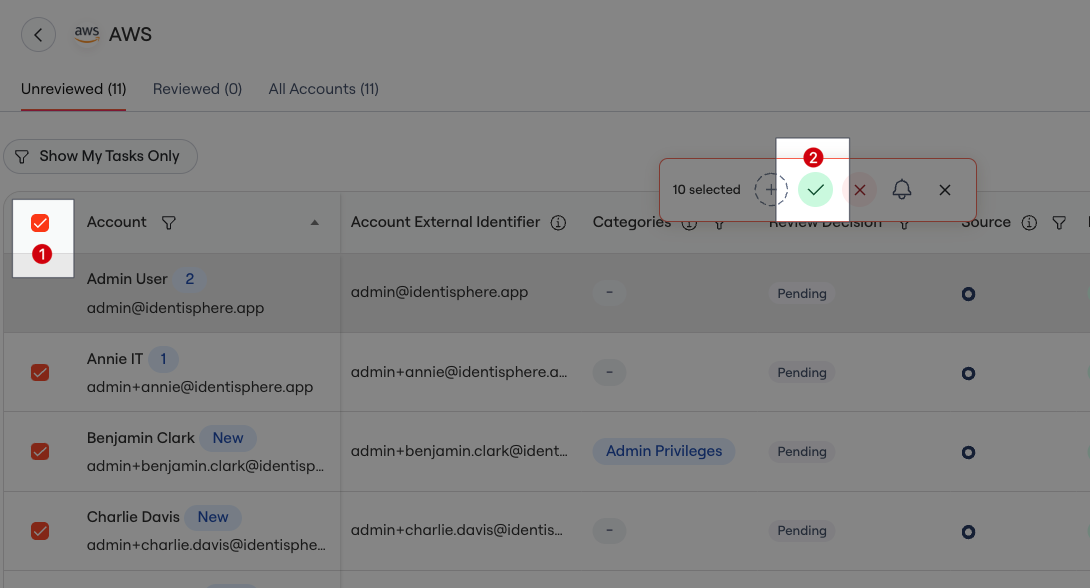Sort by Account using the arrow
Screen dimensions: 1090x588
tap(315, 222)
